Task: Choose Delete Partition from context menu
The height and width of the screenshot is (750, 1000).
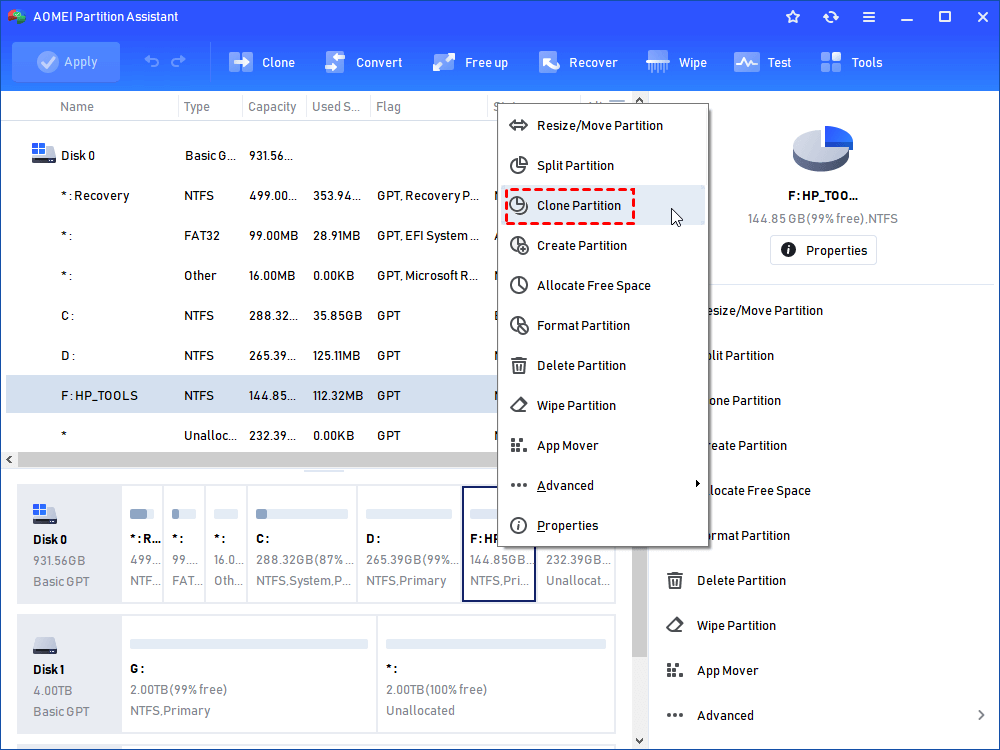Action: tap(603, 365)
